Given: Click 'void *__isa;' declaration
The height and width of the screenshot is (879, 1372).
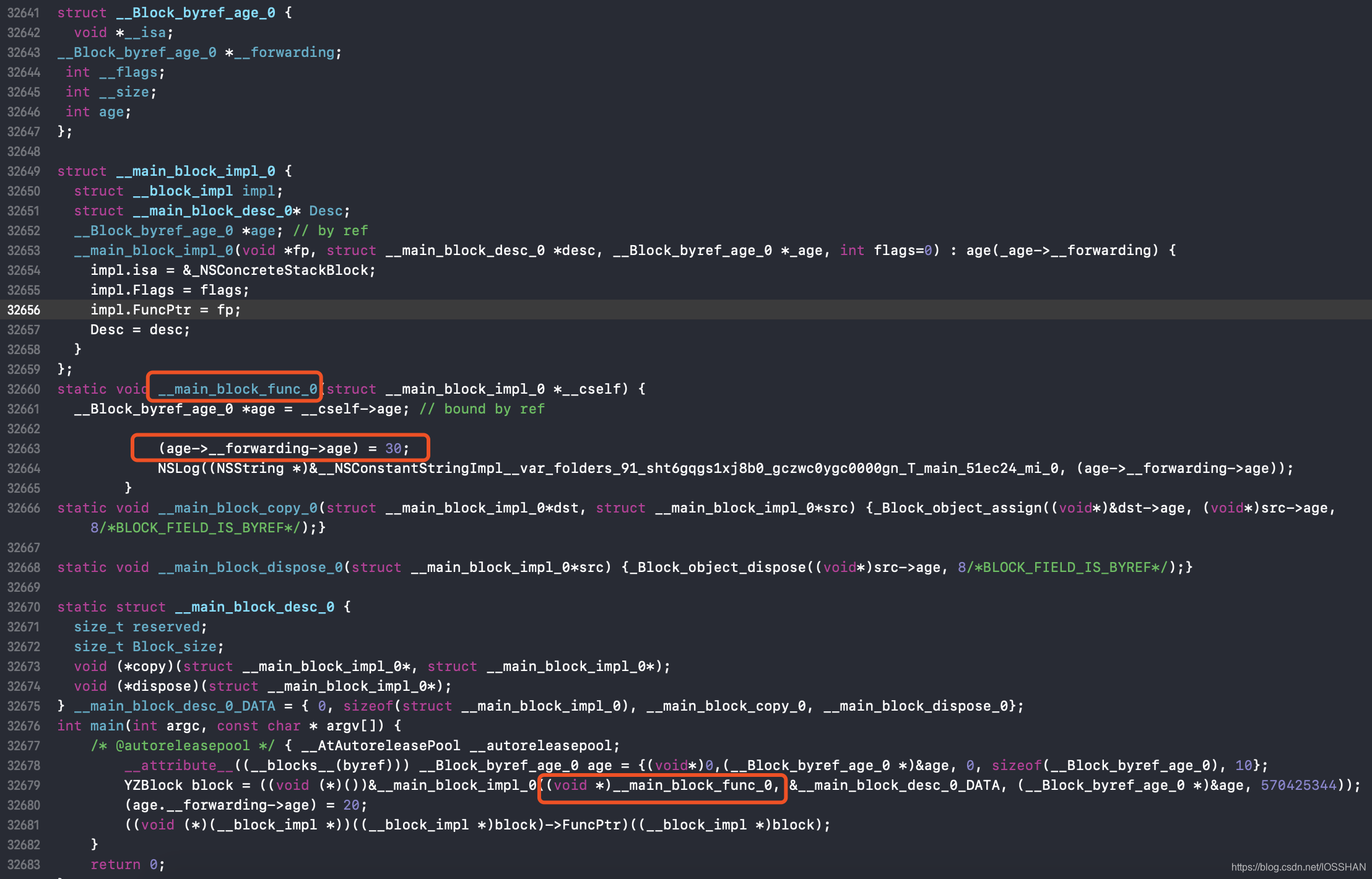Looking at the screenshot, I should coord(124,33).
